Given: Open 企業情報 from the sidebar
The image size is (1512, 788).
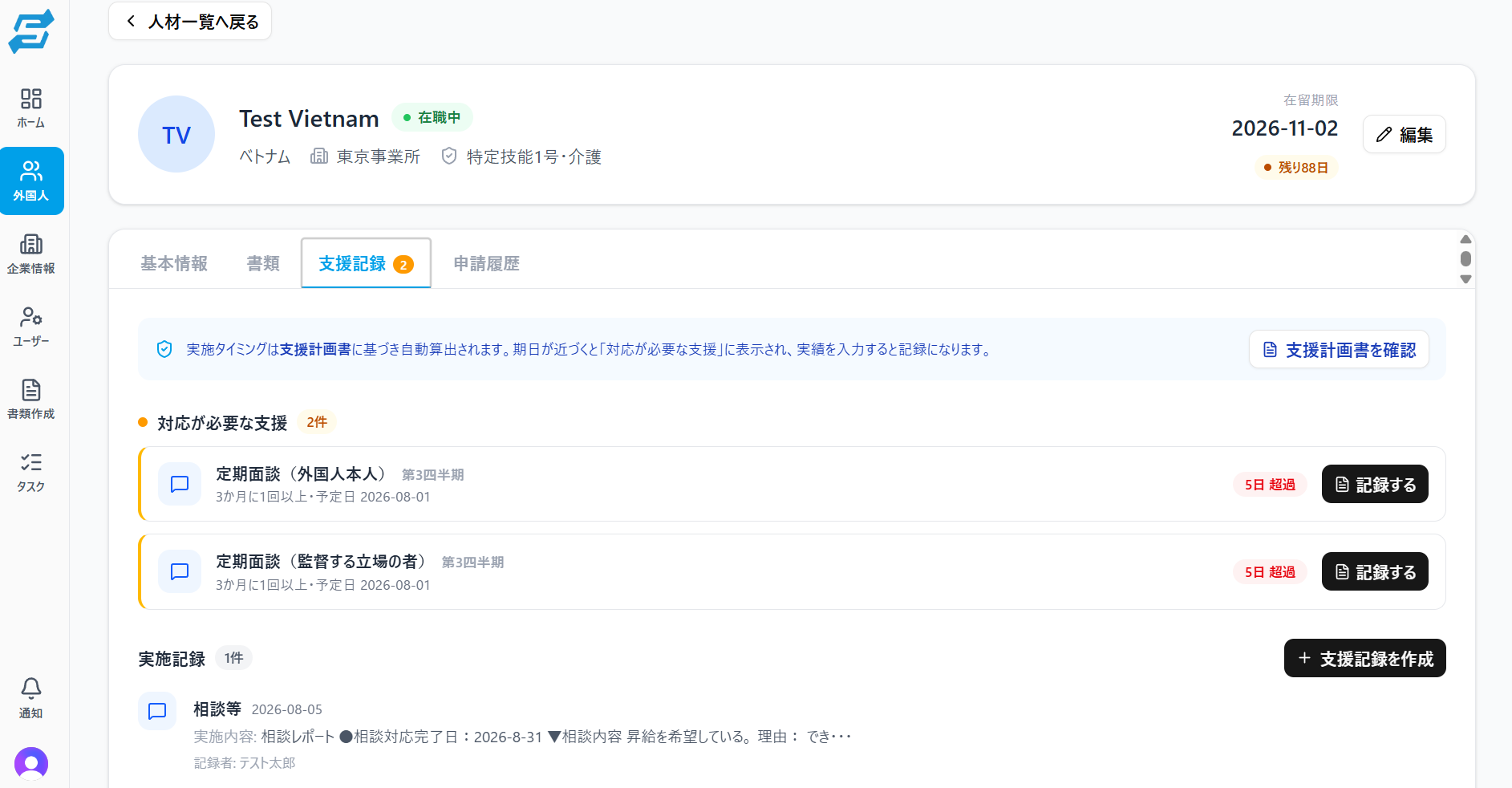Looking at the screenshot, I should click(x=31, y=254).
